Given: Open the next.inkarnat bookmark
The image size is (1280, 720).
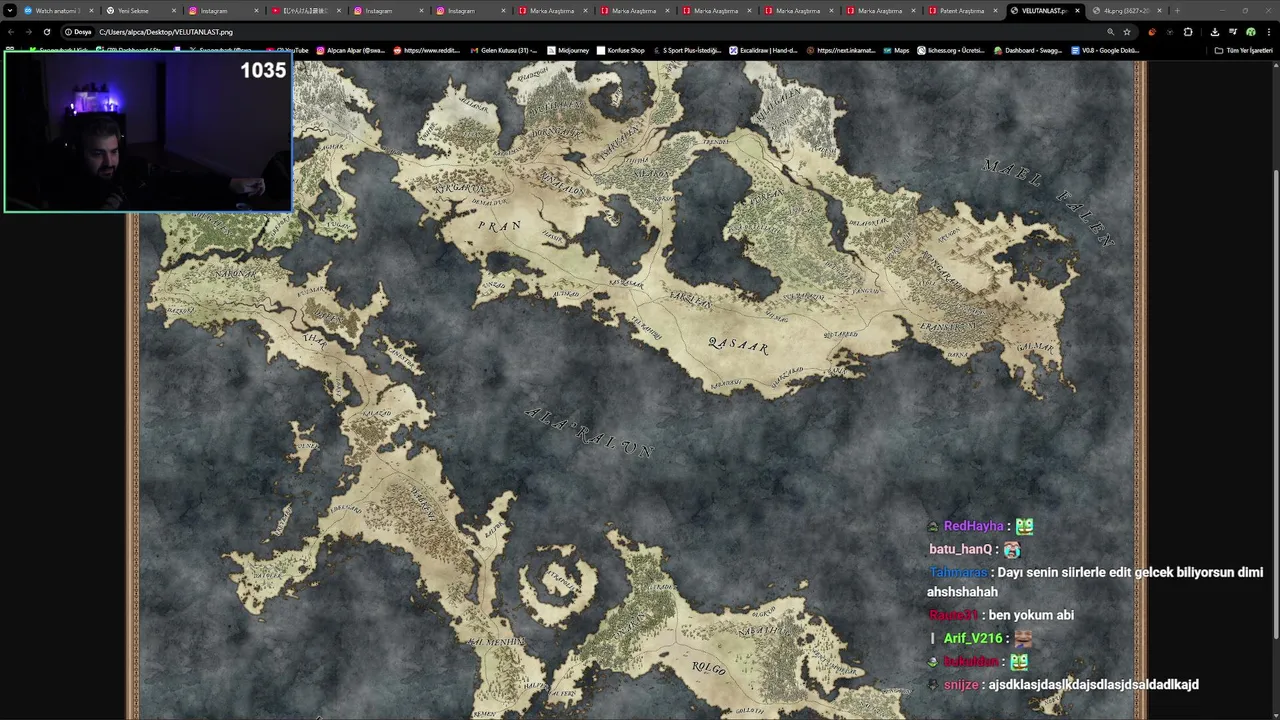Looking at the screenshot, I should point(840,50).
